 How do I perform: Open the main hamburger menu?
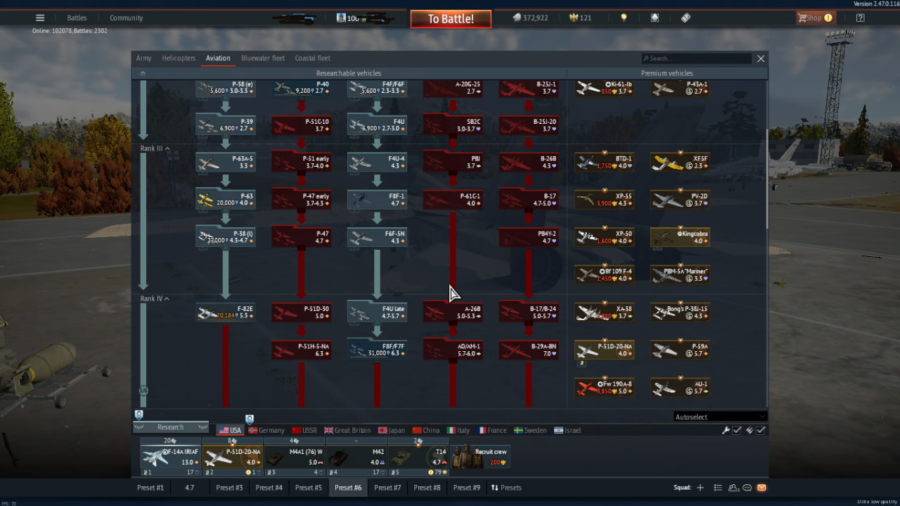(40, 18)
